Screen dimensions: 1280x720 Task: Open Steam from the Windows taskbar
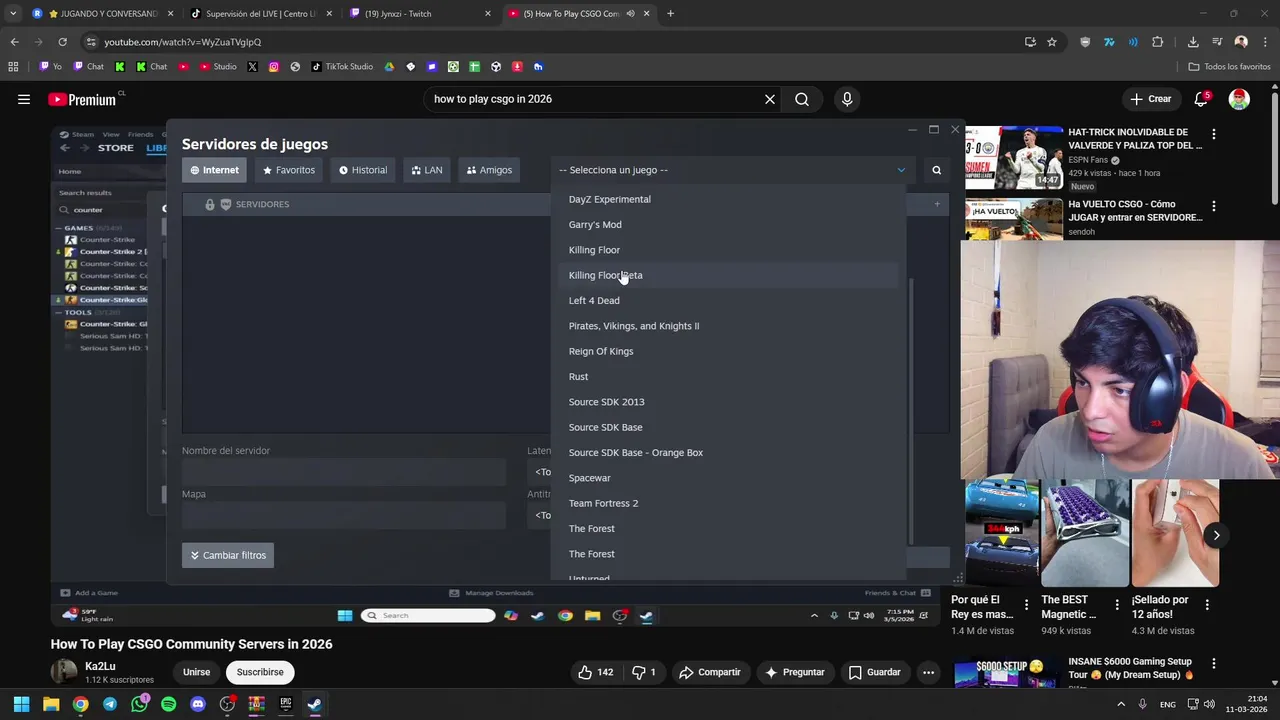tap(314, 704)
